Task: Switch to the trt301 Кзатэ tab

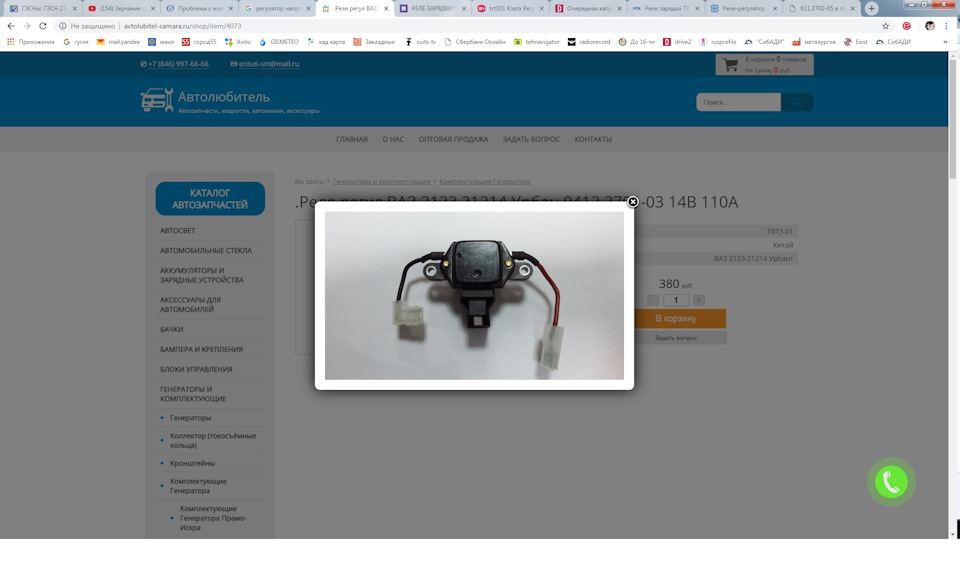Action: point(510,9)
